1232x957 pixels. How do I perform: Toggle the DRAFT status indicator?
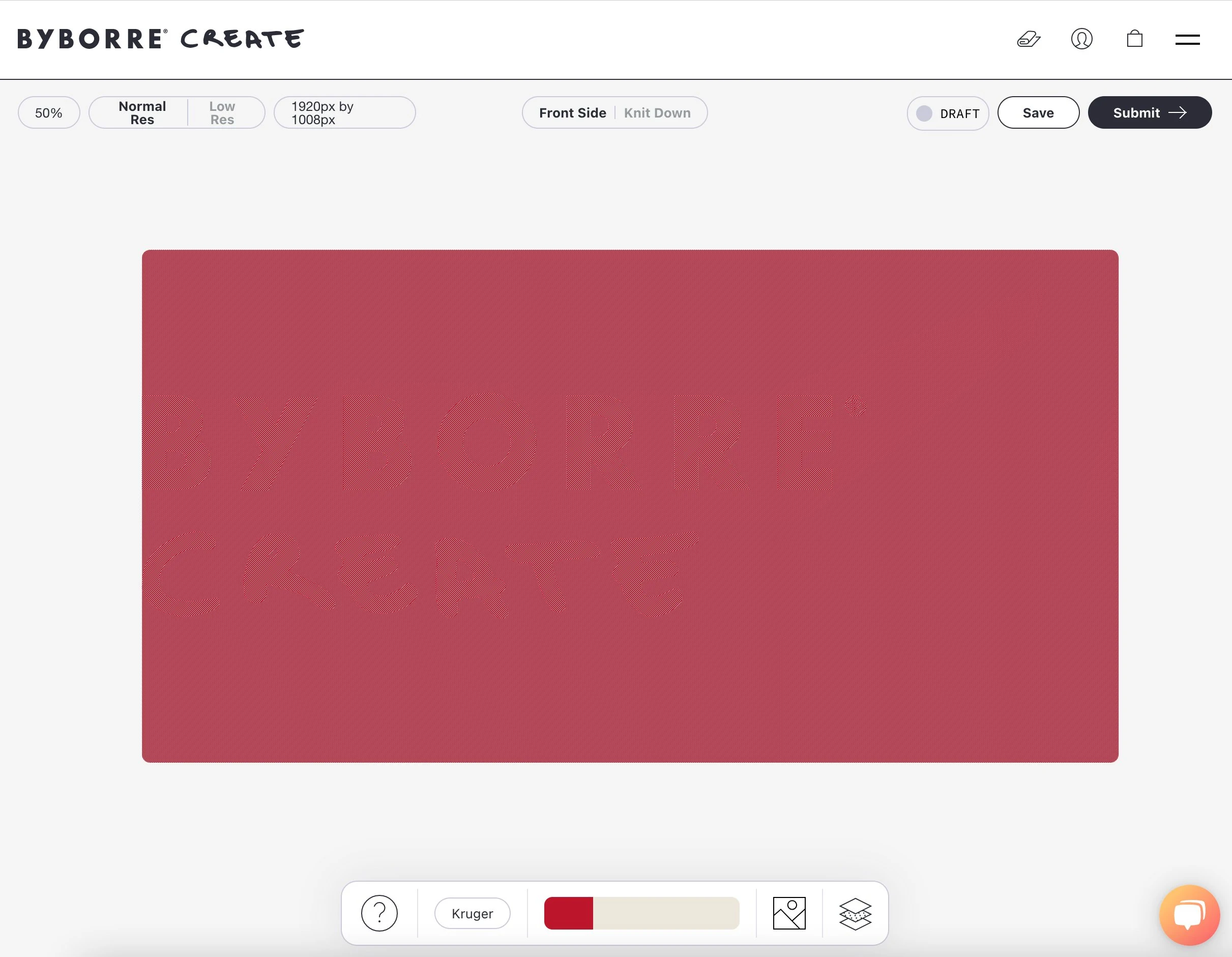coord(948,113)
